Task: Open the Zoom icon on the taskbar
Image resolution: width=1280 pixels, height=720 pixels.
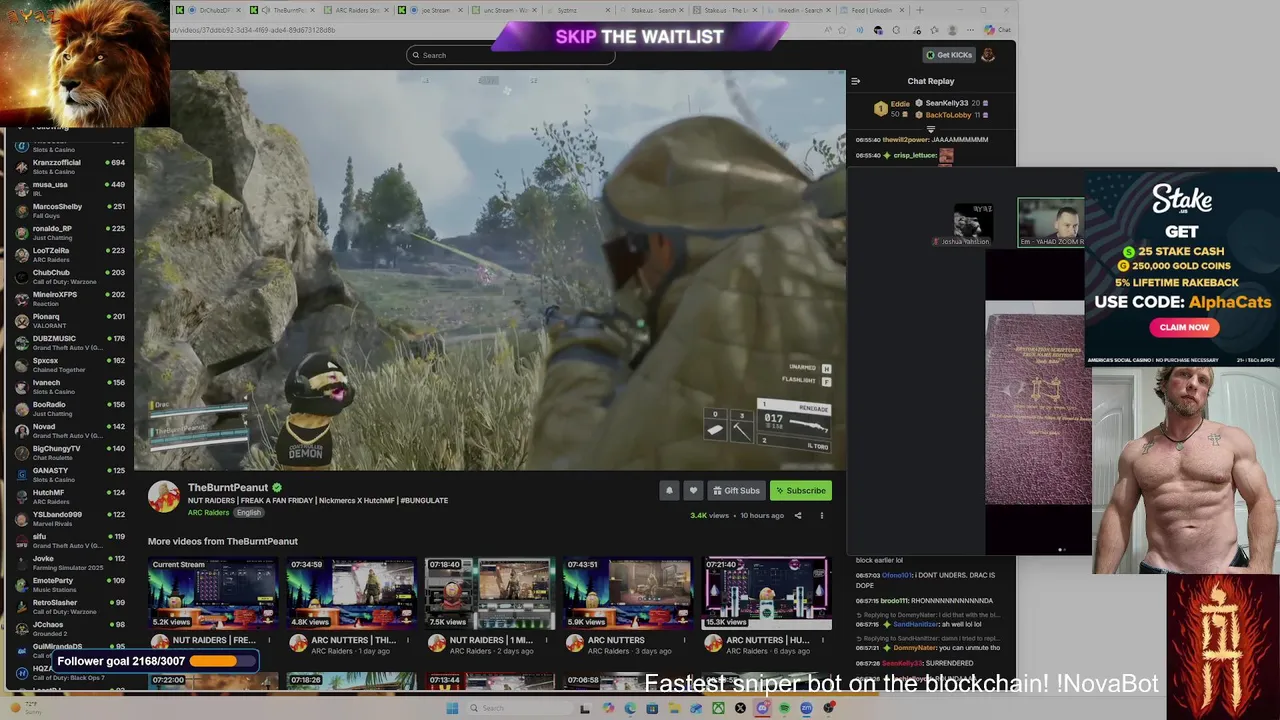Action: [806, 708]
